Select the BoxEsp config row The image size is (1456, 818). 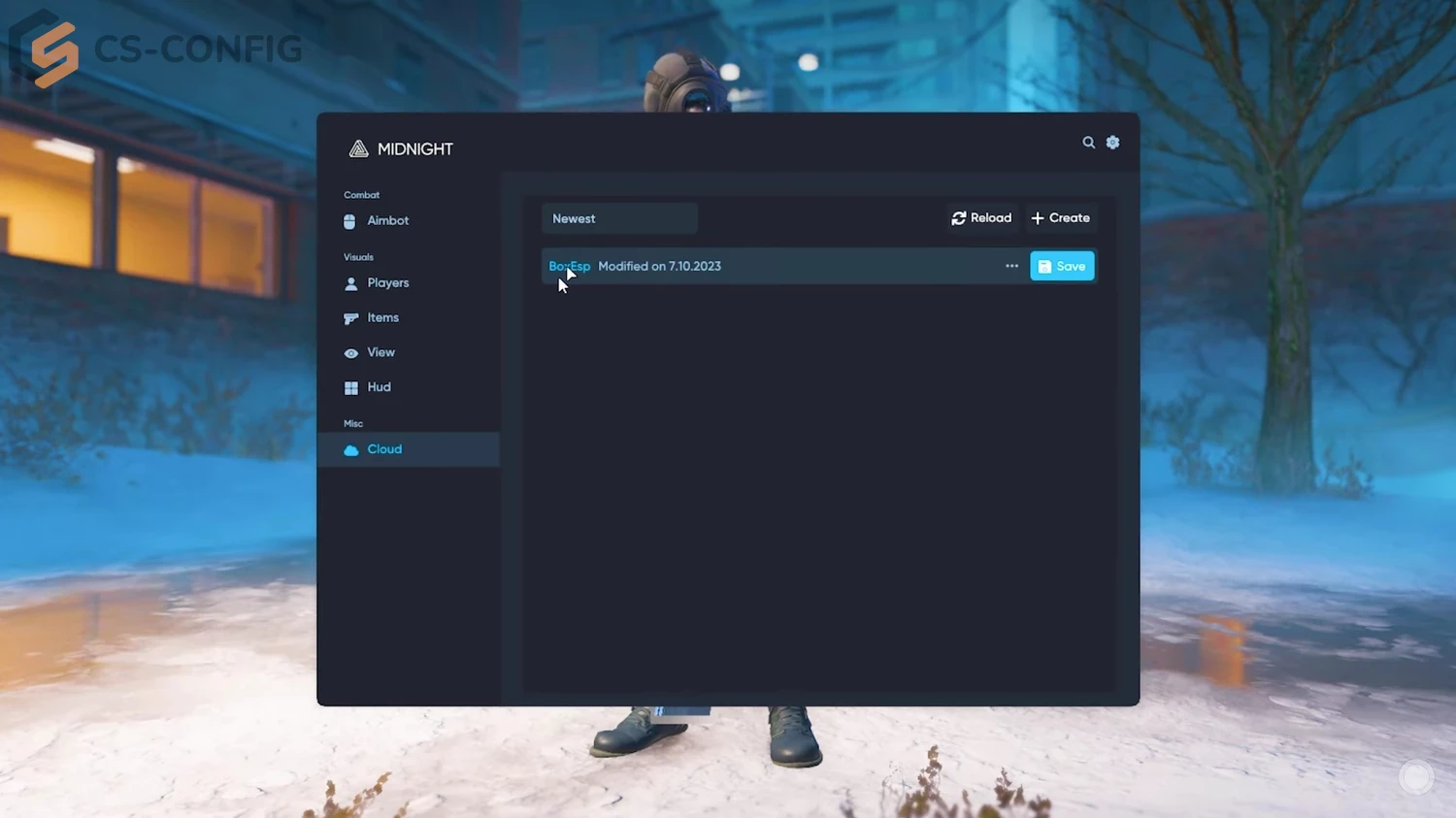click(x=777, y=266)
